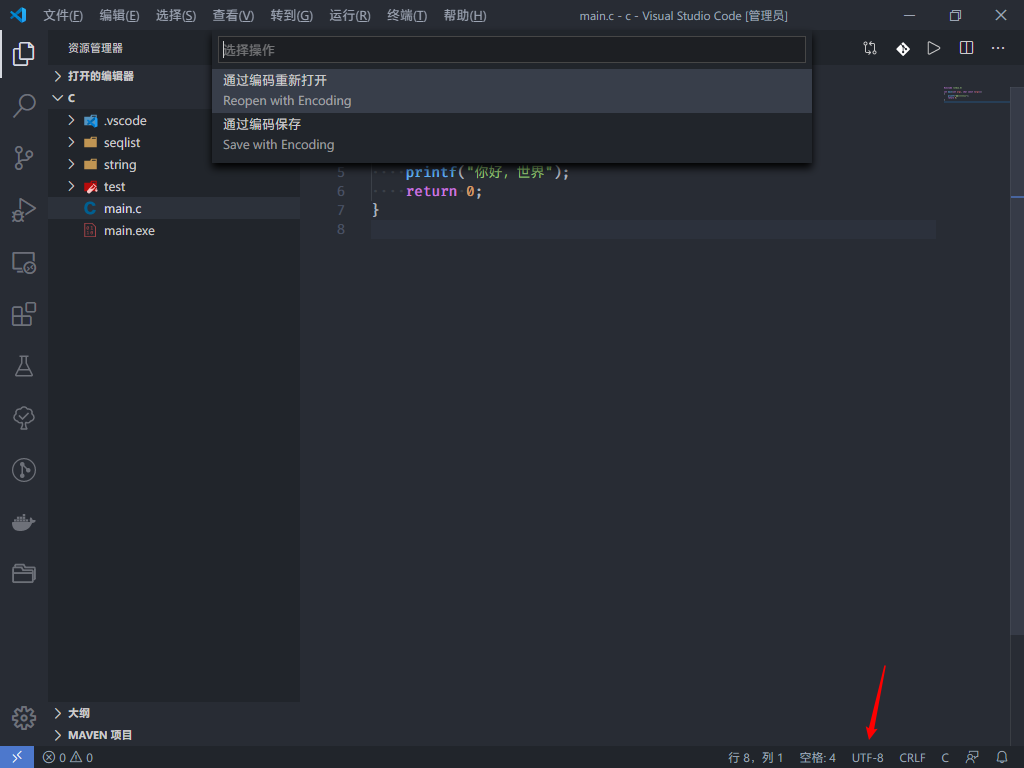
Task: Open the Manage gear settings icon
Action: [24, 717]
